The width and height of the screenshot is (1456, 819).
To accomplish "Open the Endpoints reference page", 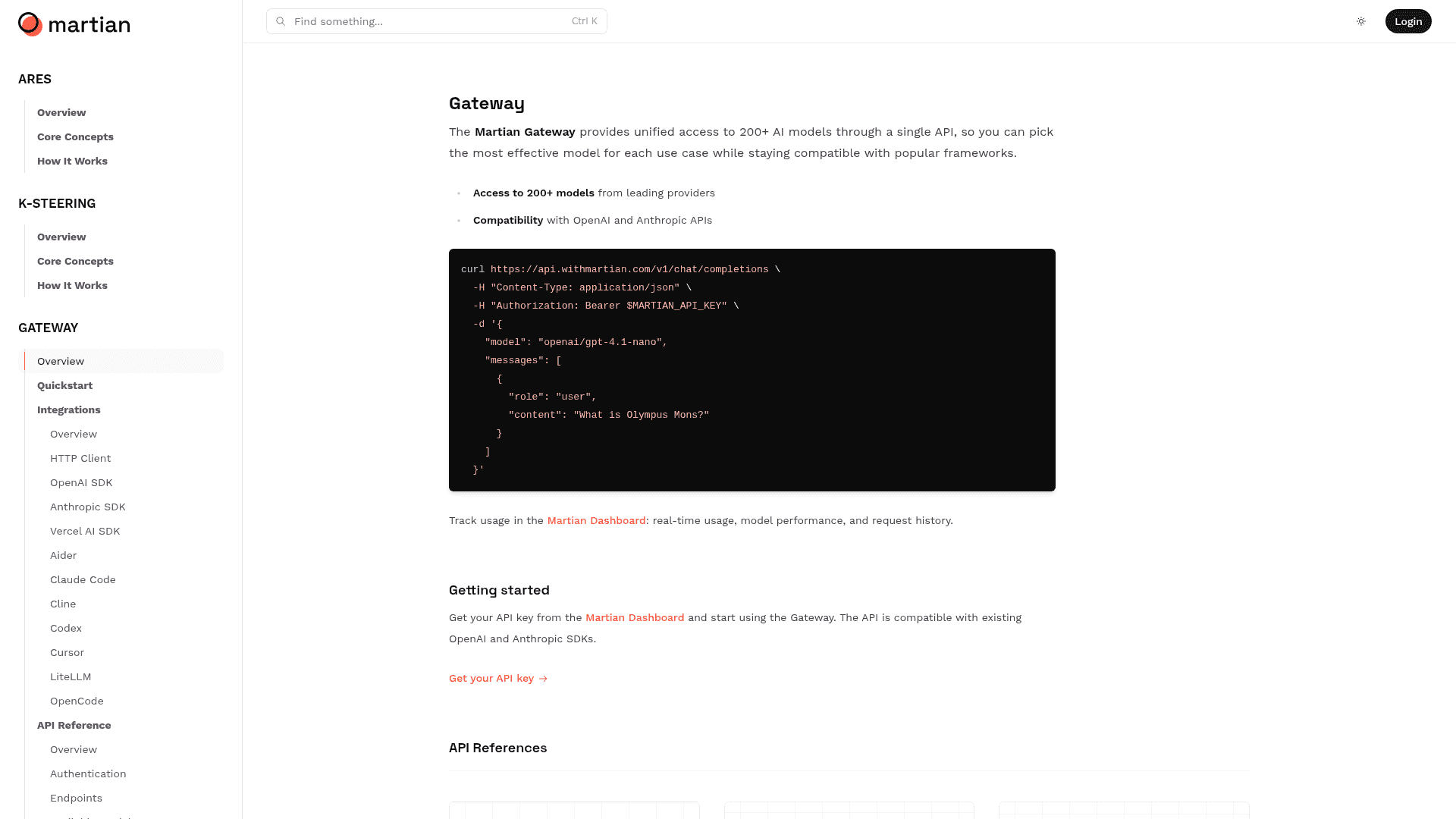I will (76, 798).
